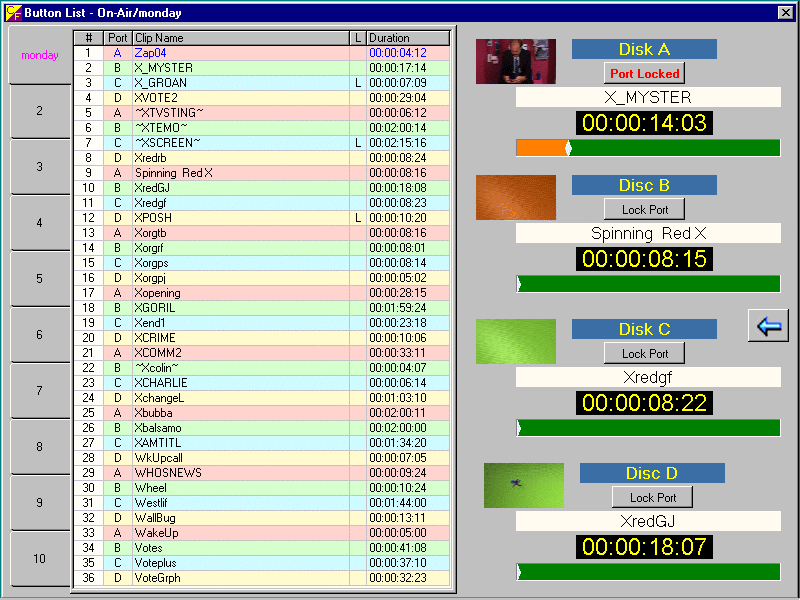
Task: Click the application icon in title bar
Action: click(12, 12)
